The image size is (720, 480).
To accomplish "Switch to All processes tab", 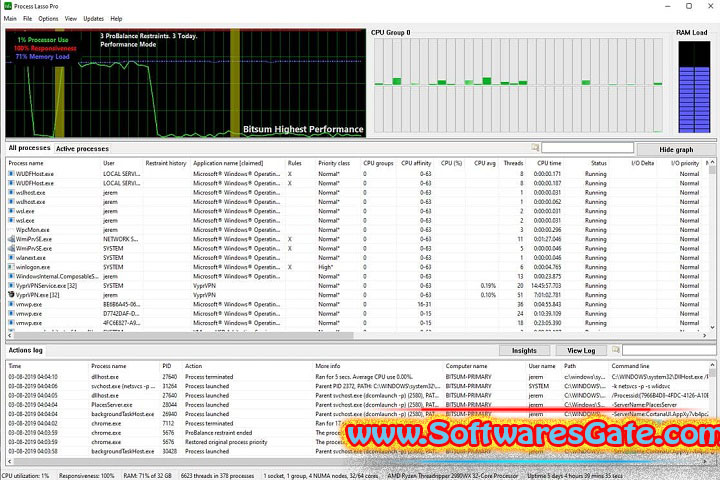I will pyautogui.click(x=29, y=148).
